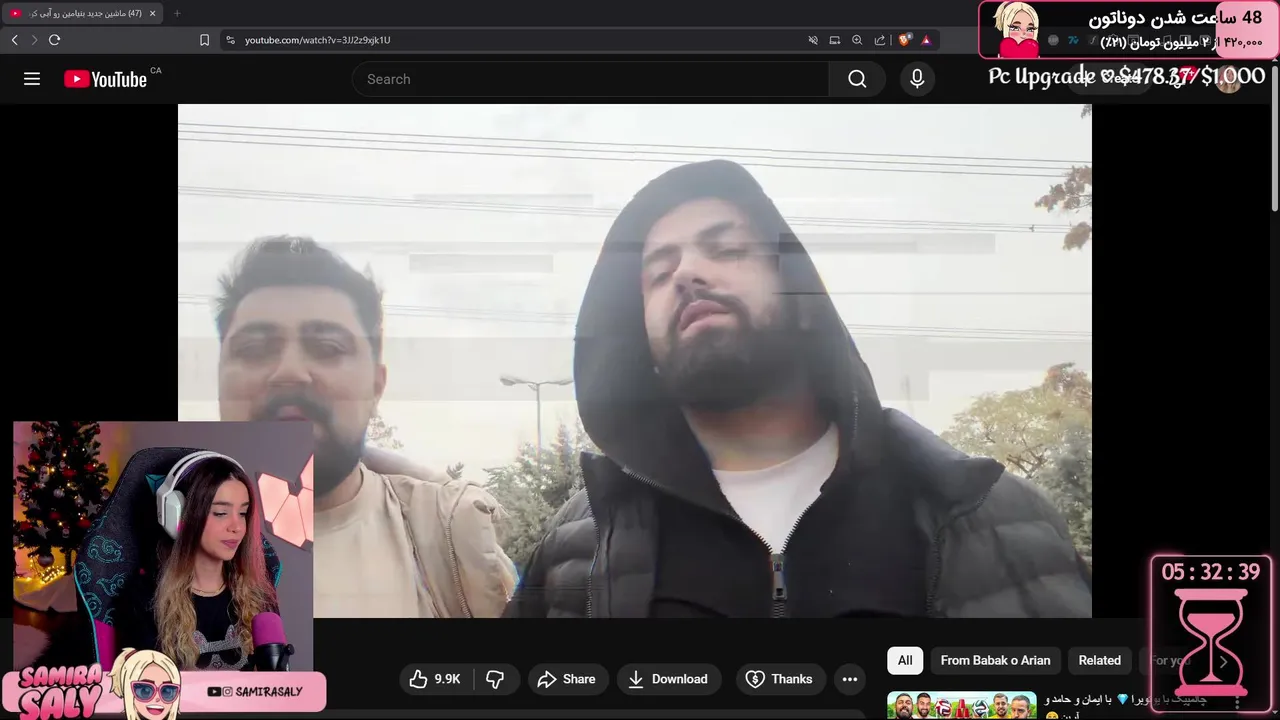Image resolution: width=1280 pixels, height=720 pixels.
Task: Open the Brave Rewards triangle icon
Action: point(926,40)
